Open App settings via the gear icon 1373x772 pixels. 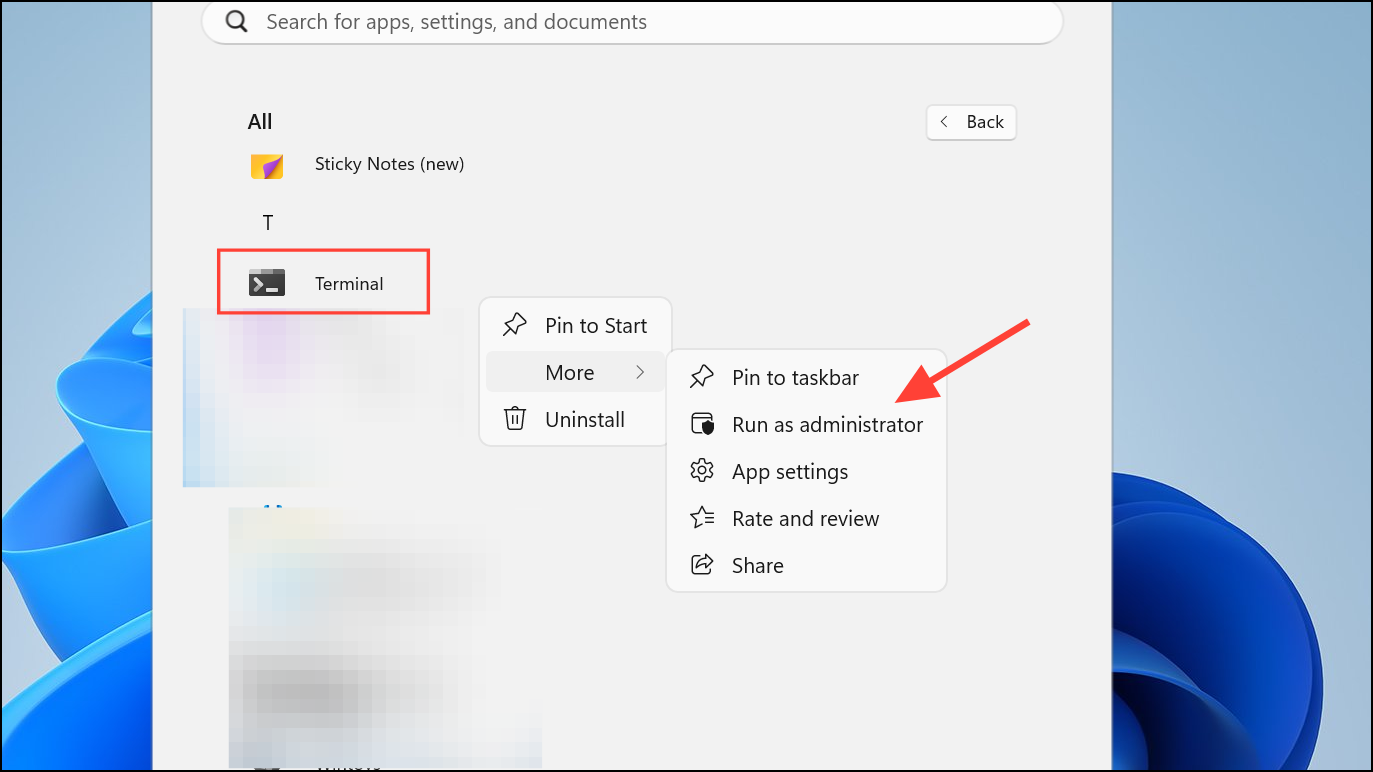click(702, 471)
